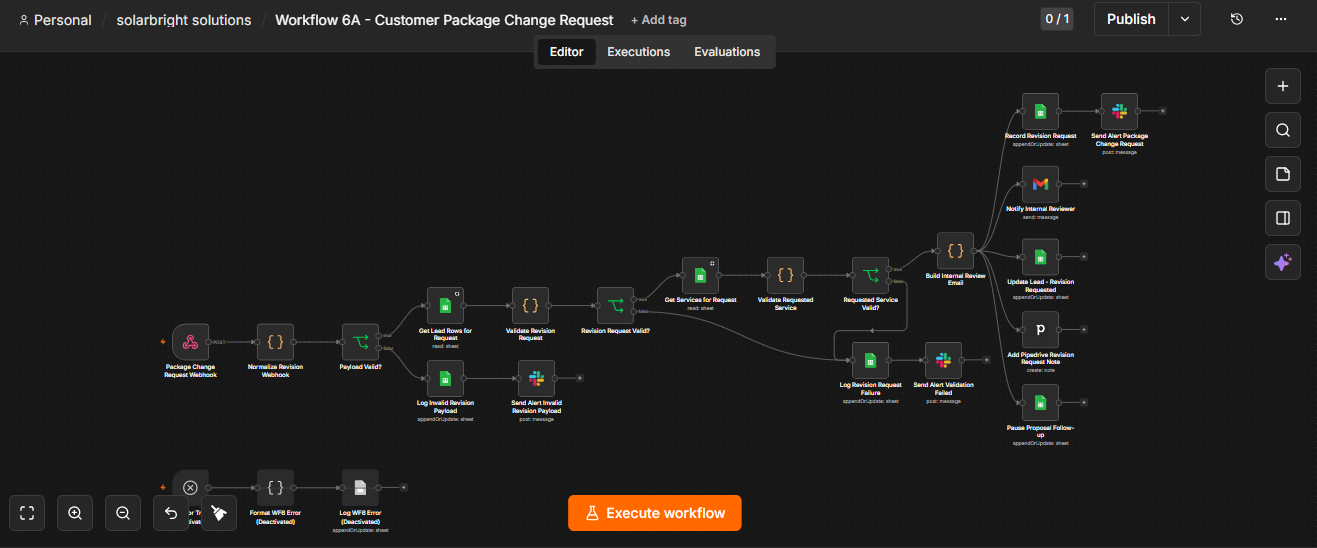The image size is (1317, 548).
Task: Open Add Pipedrive Revision Request Note node
Action: coord(1040,329)
